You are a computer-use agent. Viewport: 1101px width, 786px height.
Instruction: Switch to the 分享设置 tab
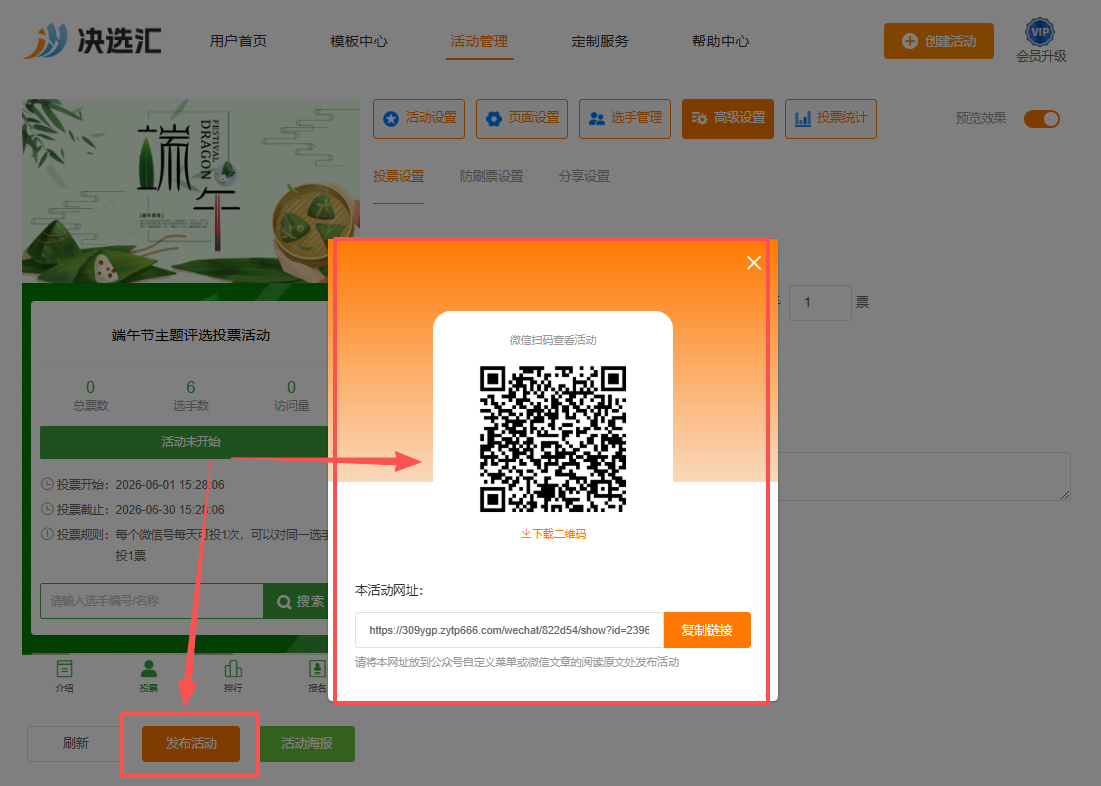(x=584, y=176)
